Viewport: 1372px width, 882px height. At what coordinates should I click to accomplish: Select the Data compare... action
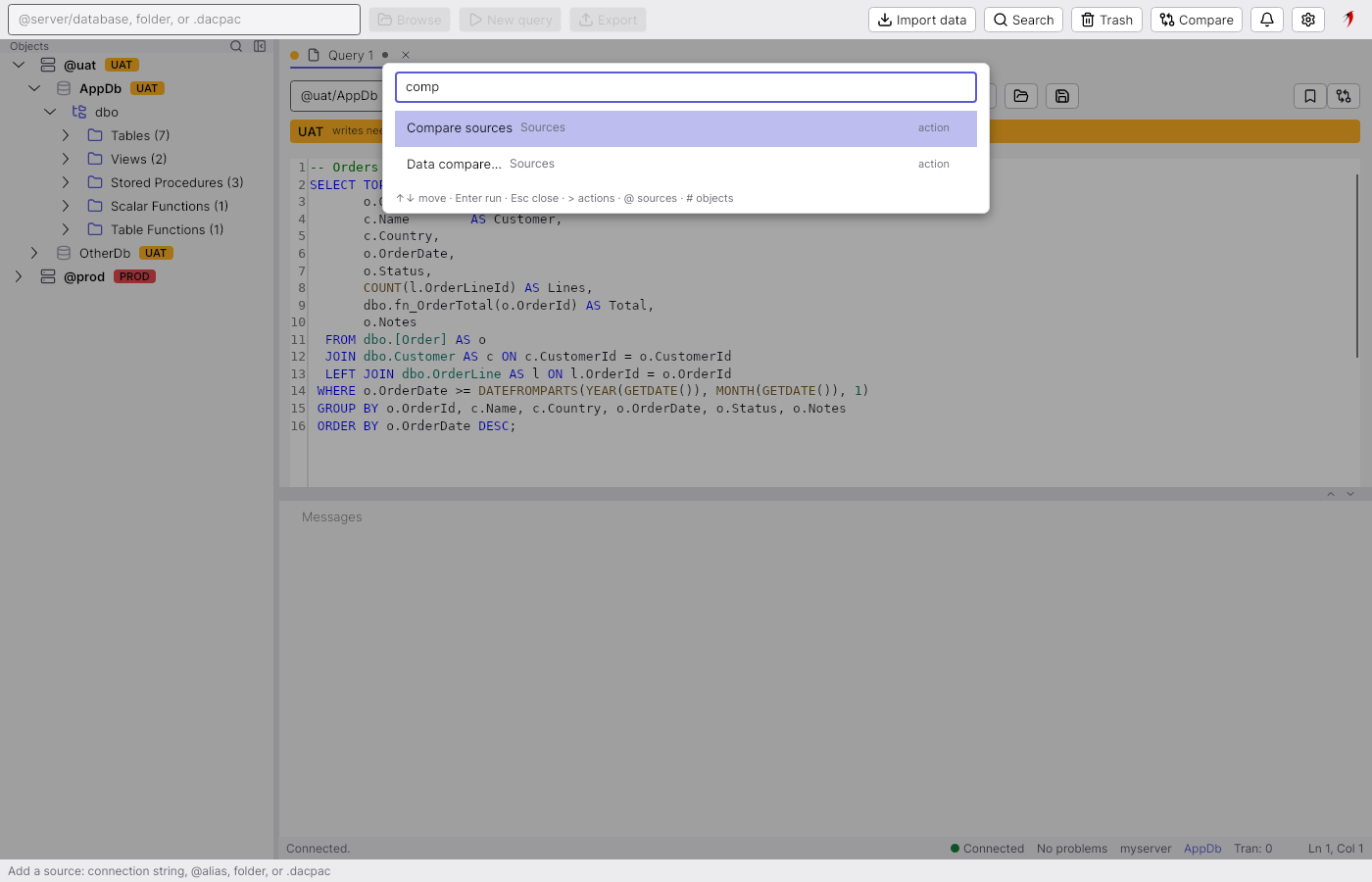pos(686,165)
